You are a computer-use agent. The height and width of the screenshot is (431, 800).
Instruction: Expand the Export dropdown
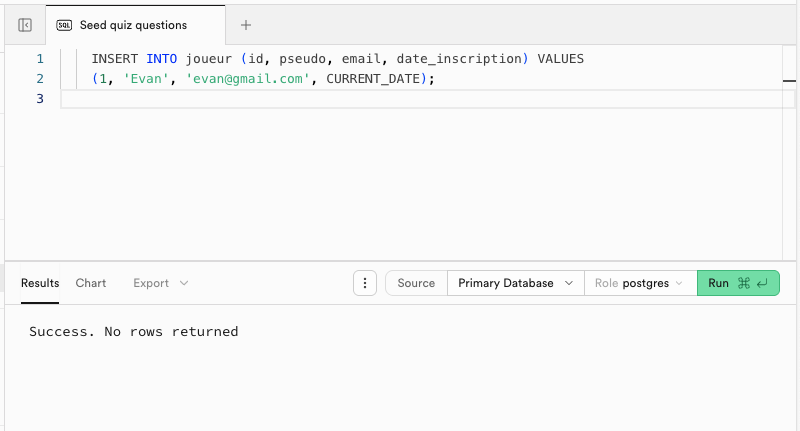pyautogui.click(x=160, y=283)
